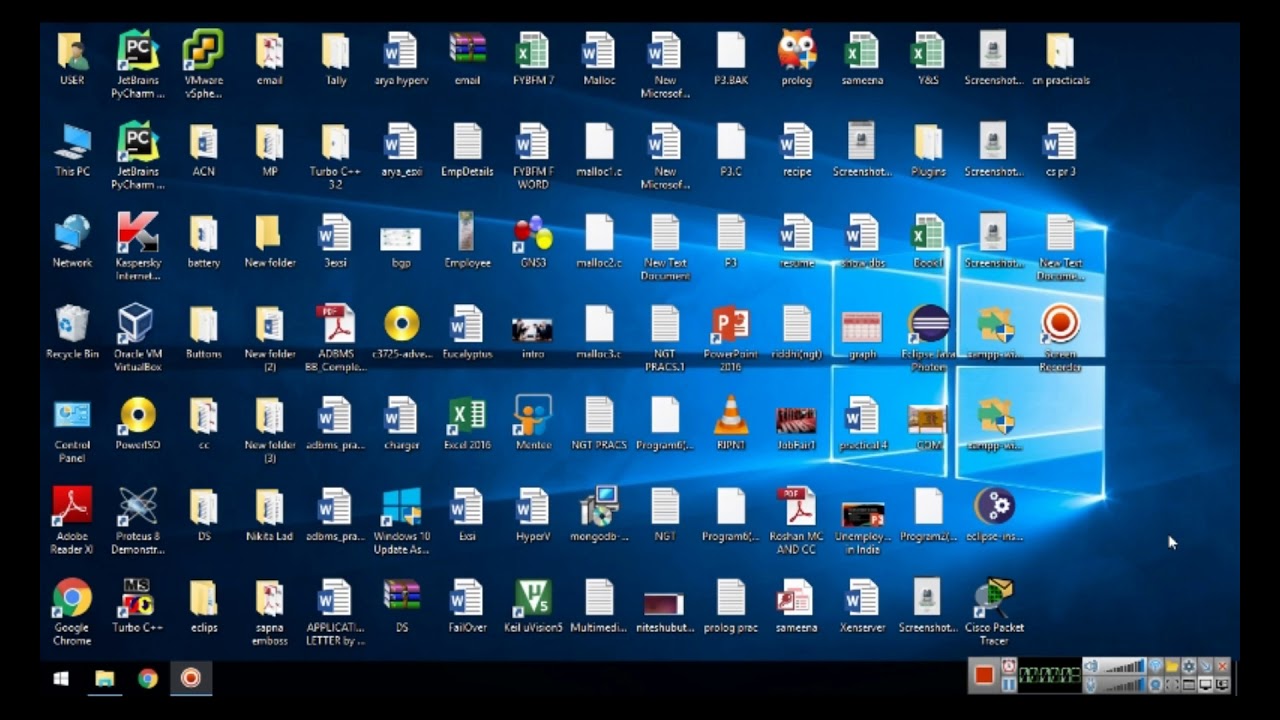Select the Screen Recorder desktop icon
The image size is (1280, 720).
click(x=1060, y=336)
